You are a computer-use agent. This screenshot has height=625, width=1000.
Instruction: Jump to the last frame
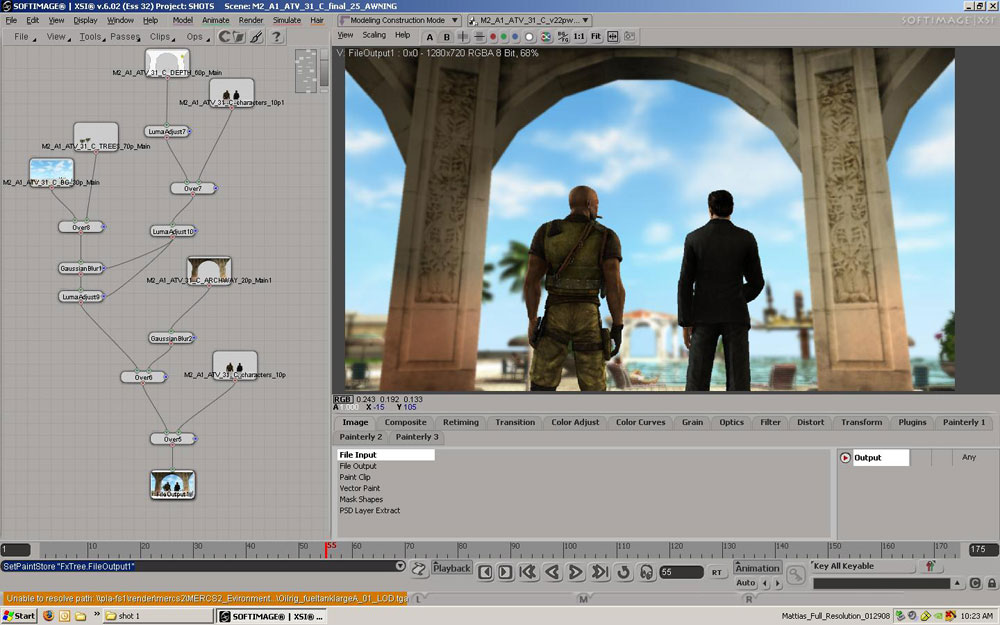coord(599,572)
